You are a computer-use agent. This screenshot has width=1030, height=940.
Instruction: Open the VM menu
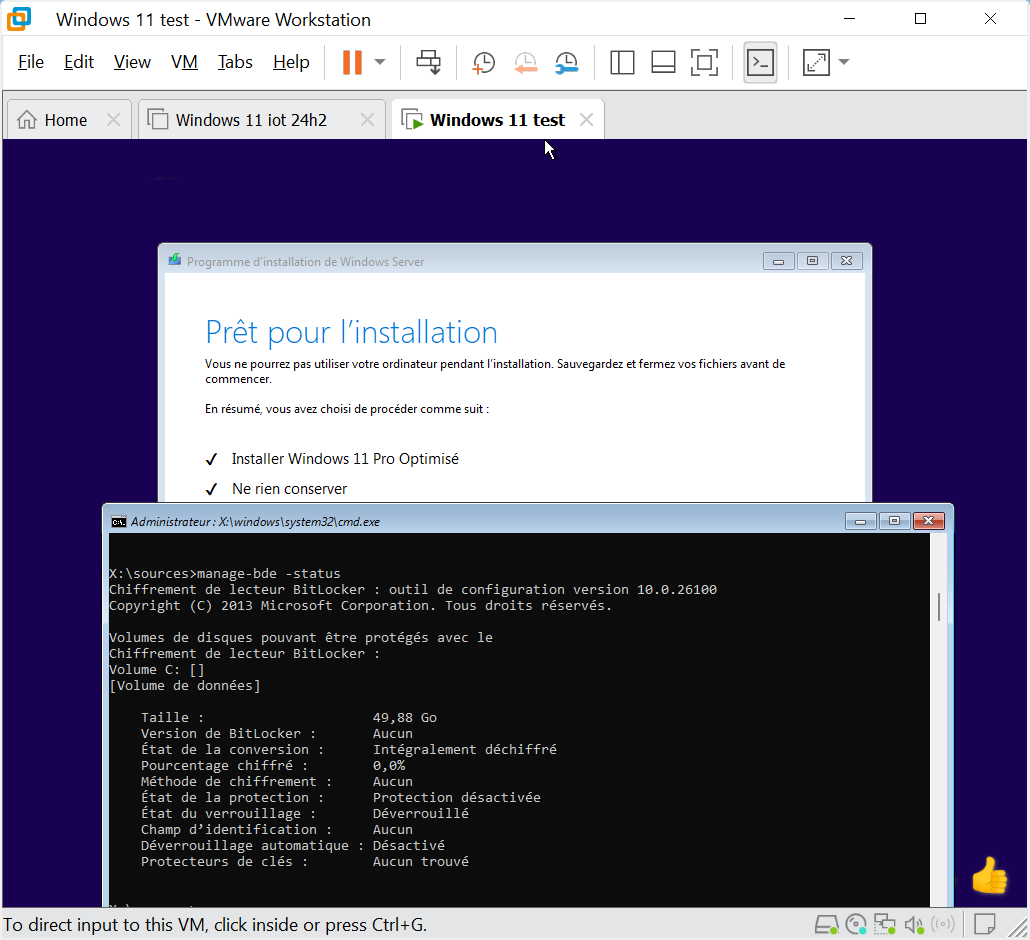(184, 62)
